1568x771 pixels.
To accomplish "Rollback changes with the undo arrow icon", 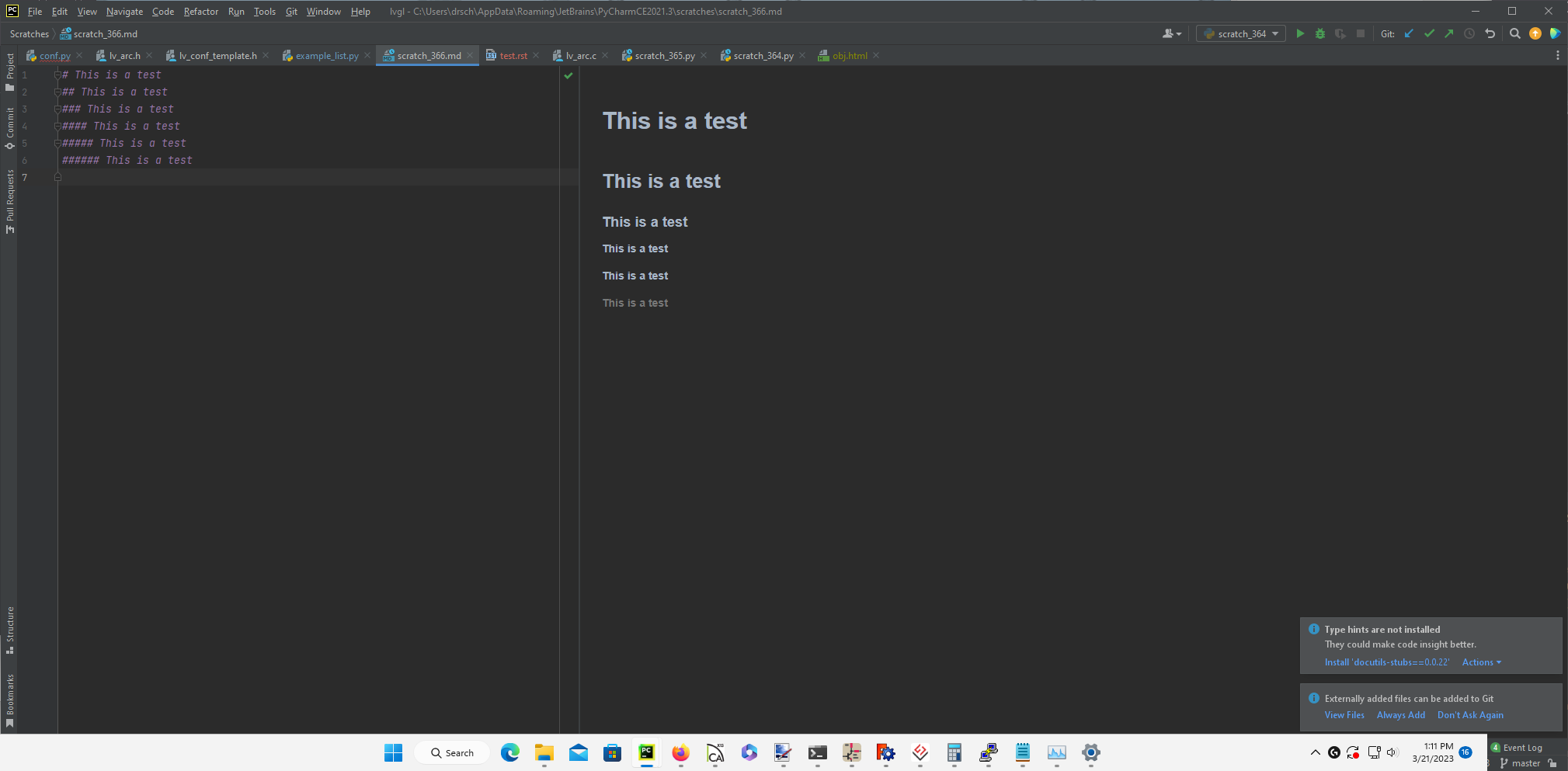I will pos(1490,33).
